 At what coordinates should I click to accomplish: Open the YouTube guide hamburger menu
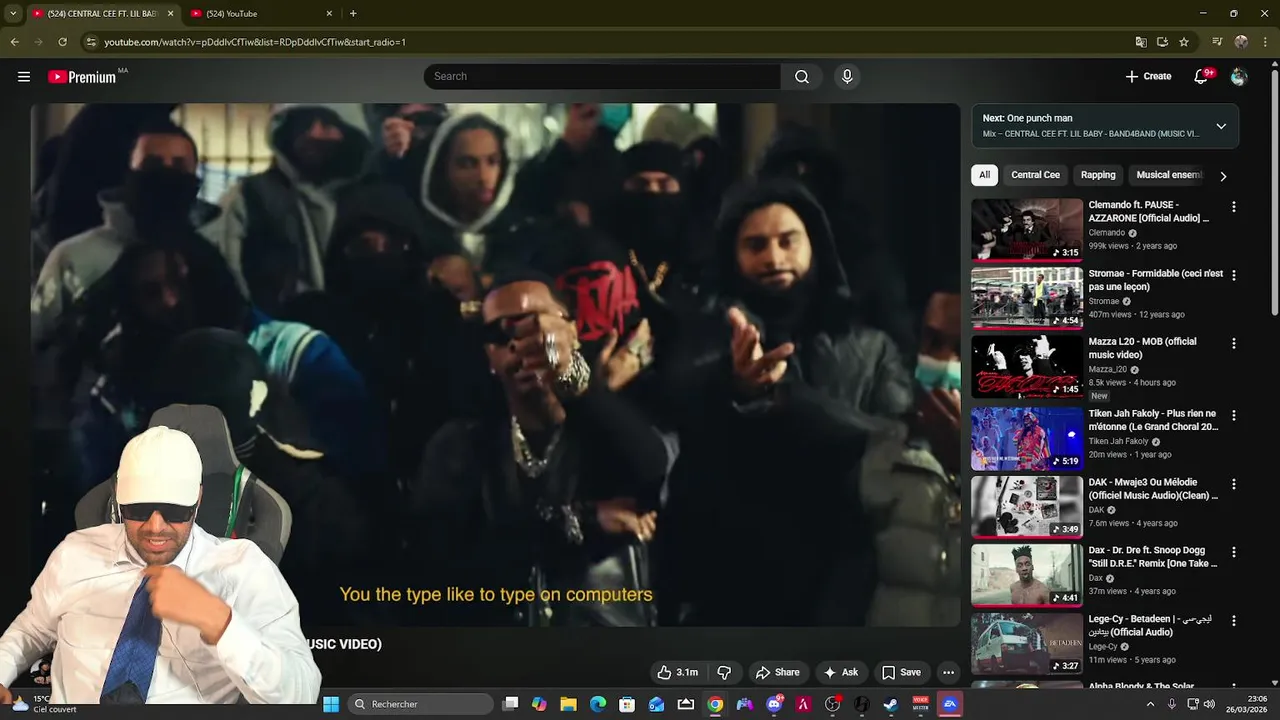pos(24,77)
